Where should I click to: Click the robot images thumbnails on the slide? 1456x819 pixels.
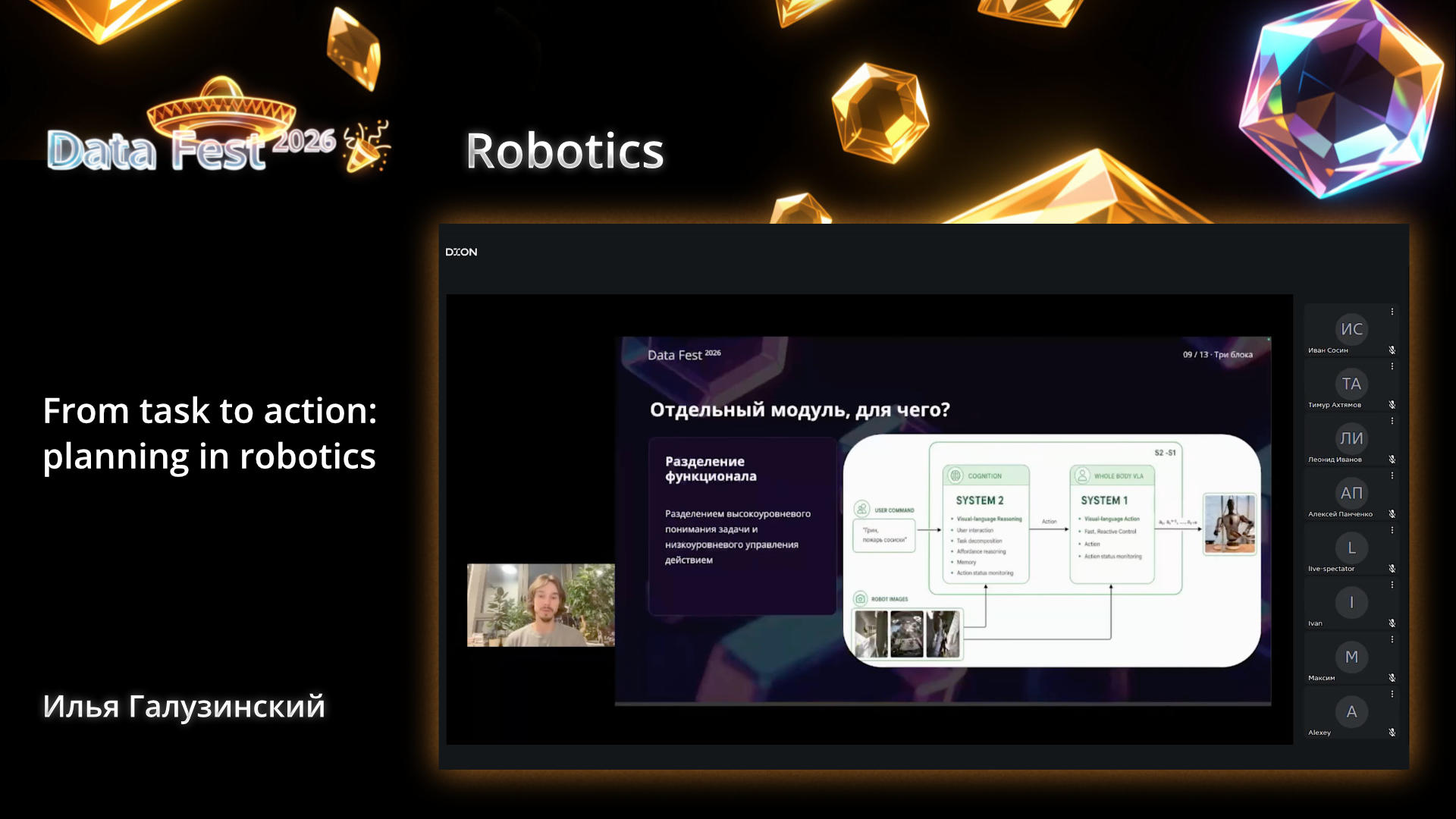pos(907,634)
